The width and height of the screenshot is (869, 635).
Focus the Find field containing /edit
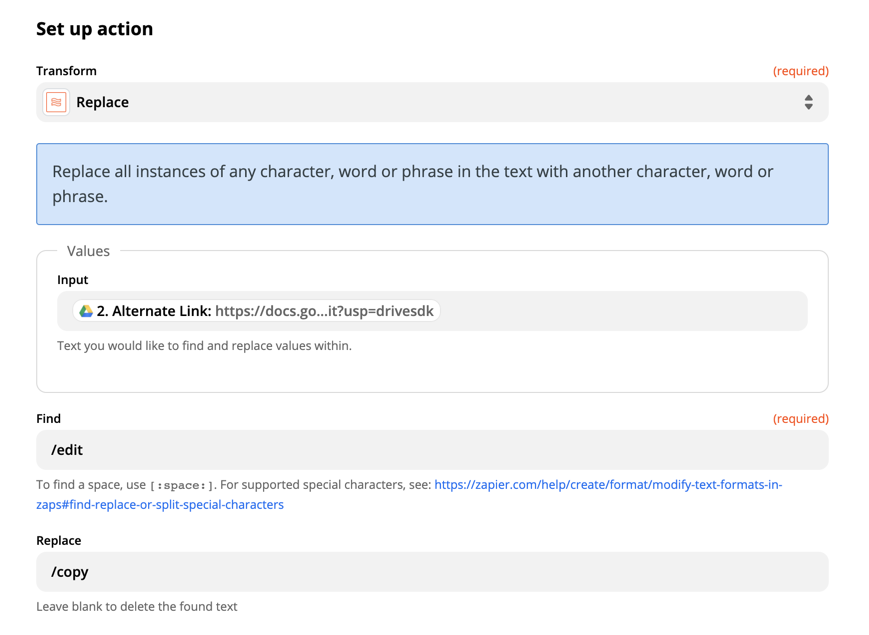(x=432, y=450)
